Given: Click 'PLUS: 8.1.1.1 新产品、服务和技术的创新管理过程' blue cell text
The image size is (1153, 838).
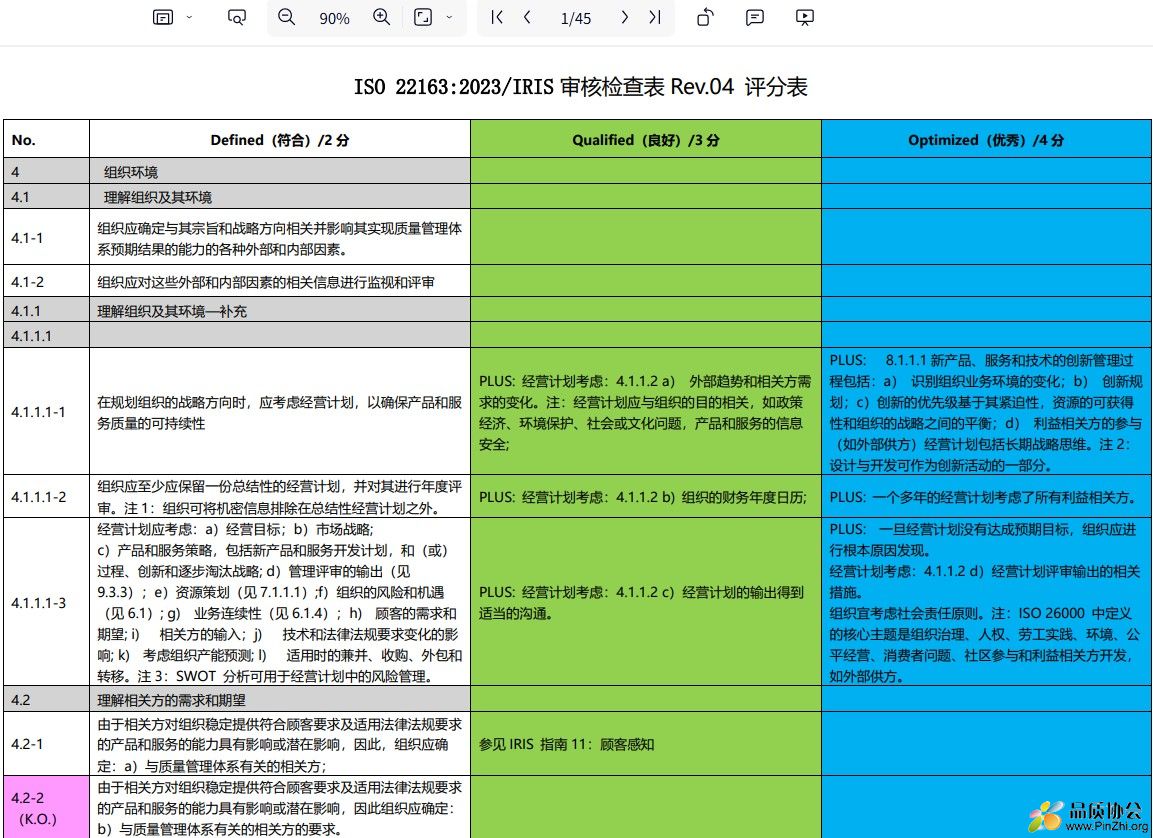Looking at the screenshot, I should (986, 412).
